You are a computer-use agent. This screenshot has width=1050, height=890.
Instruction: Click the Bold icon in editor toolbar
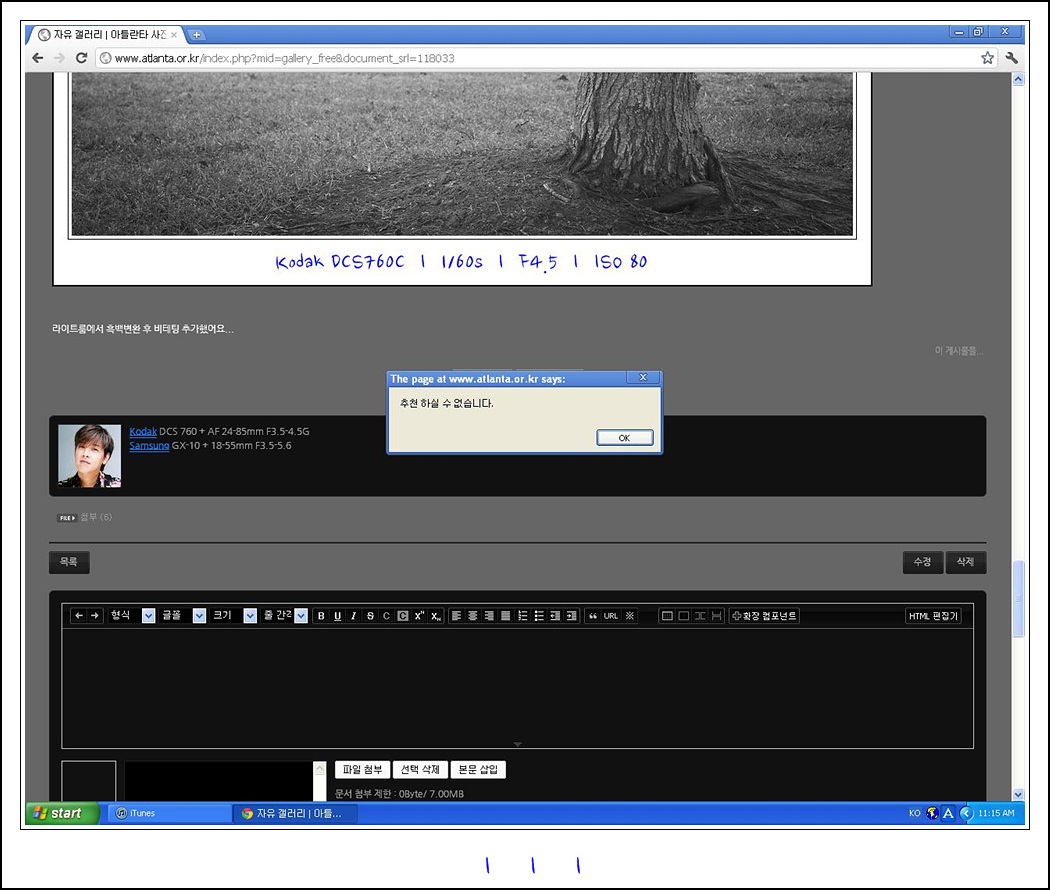321,616
